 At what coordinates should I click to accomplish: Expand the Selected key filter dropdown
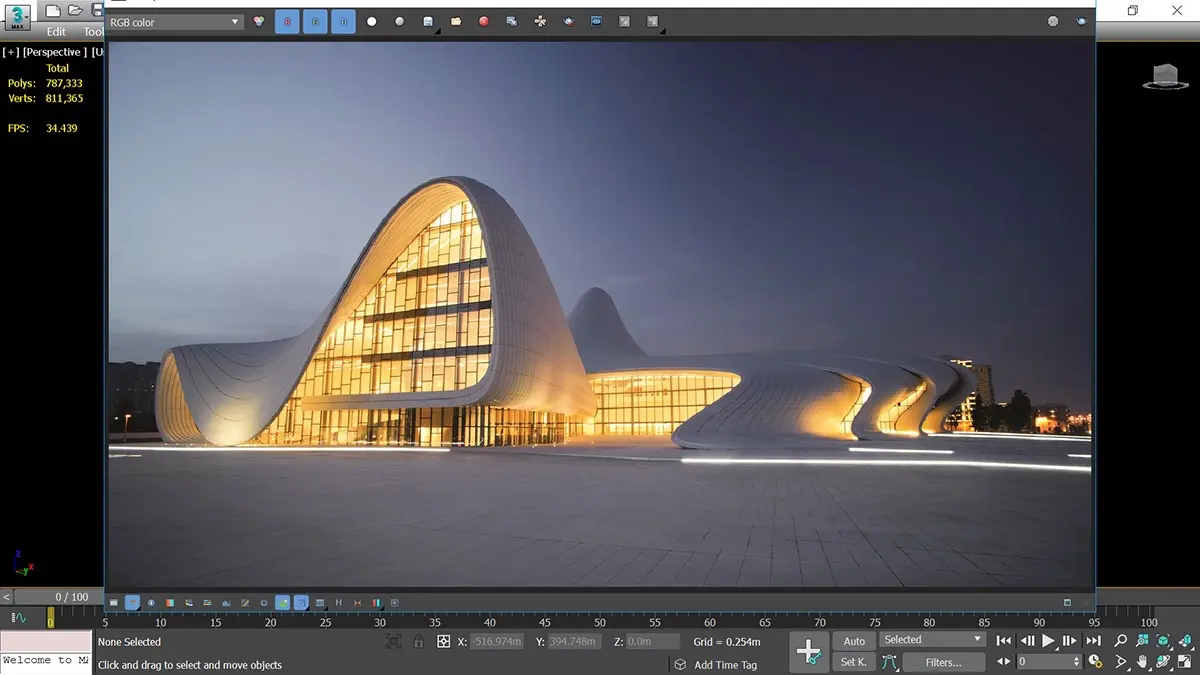point(932,640)
